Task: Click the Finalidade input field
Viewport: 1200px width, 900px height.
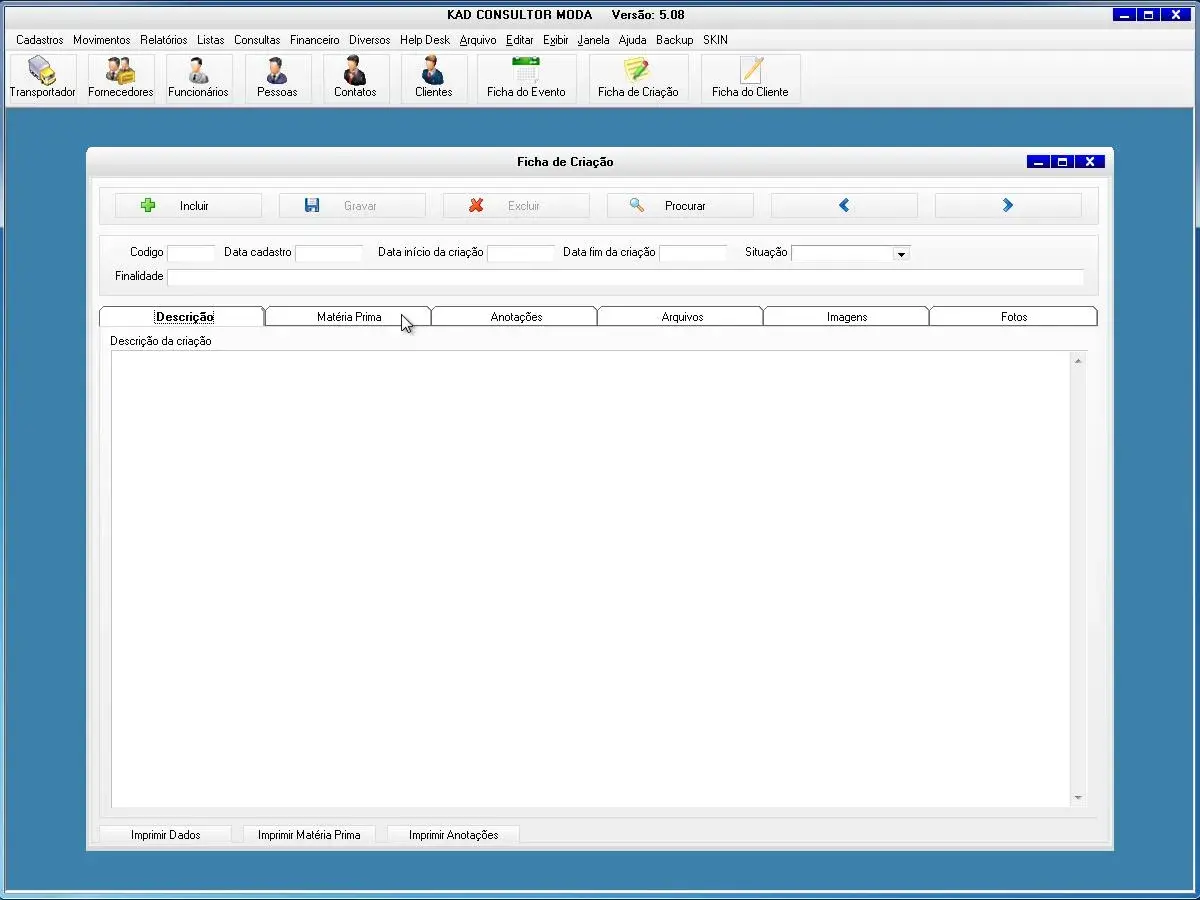Action: 625,277
